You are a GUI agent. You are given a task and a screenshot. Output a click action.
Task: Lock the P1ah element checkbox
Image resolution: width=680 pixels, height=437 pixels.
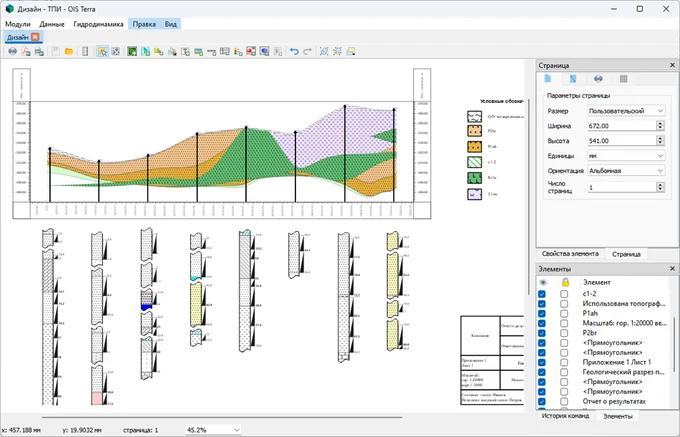(564, 313)
